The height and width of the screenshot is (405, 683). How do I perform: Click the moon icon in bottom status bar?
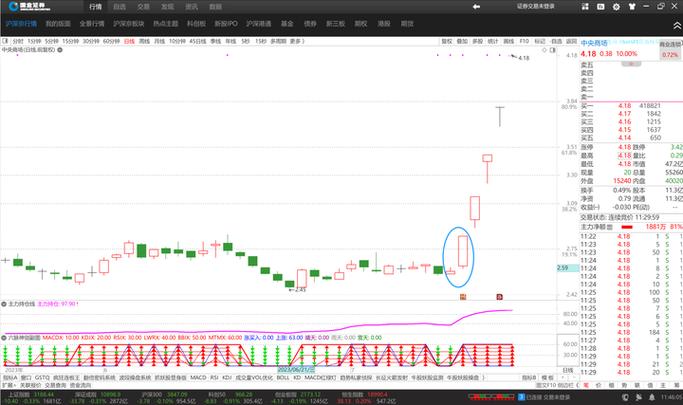(x=626, y=397)
